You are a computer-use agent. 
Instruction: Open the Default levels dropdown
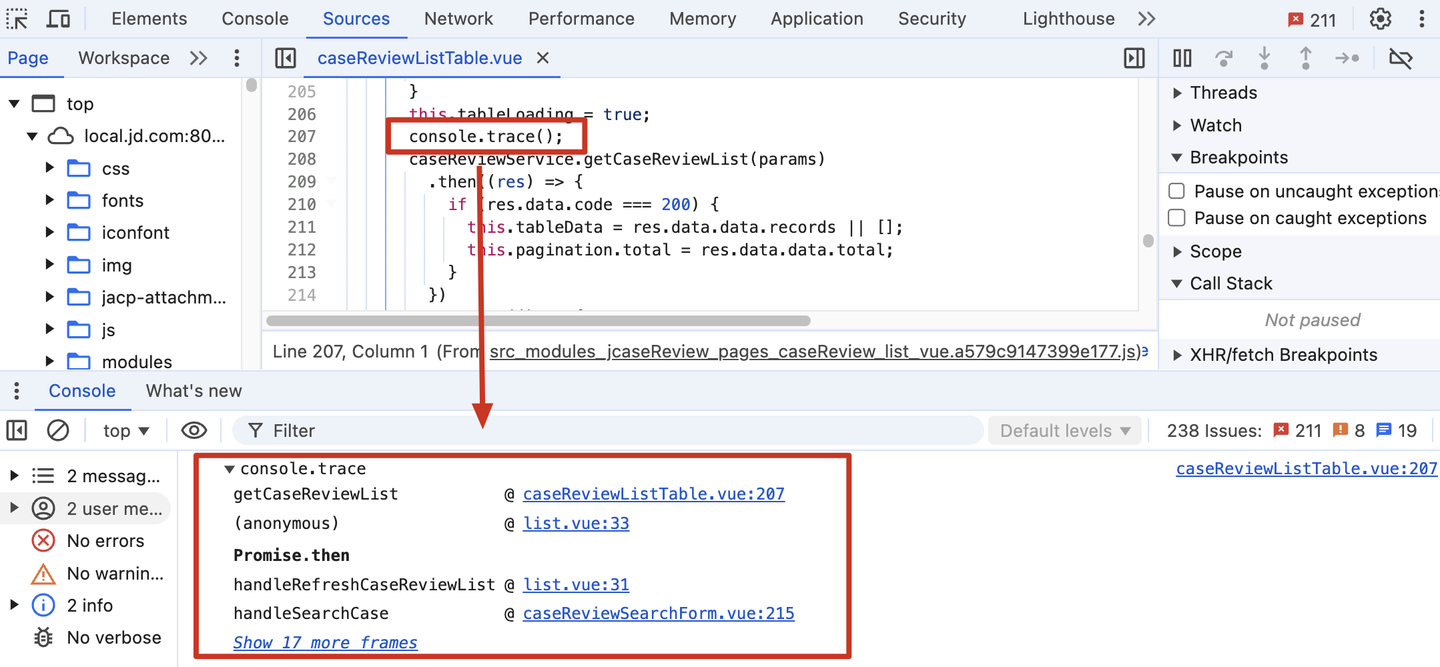[1065, 431]
